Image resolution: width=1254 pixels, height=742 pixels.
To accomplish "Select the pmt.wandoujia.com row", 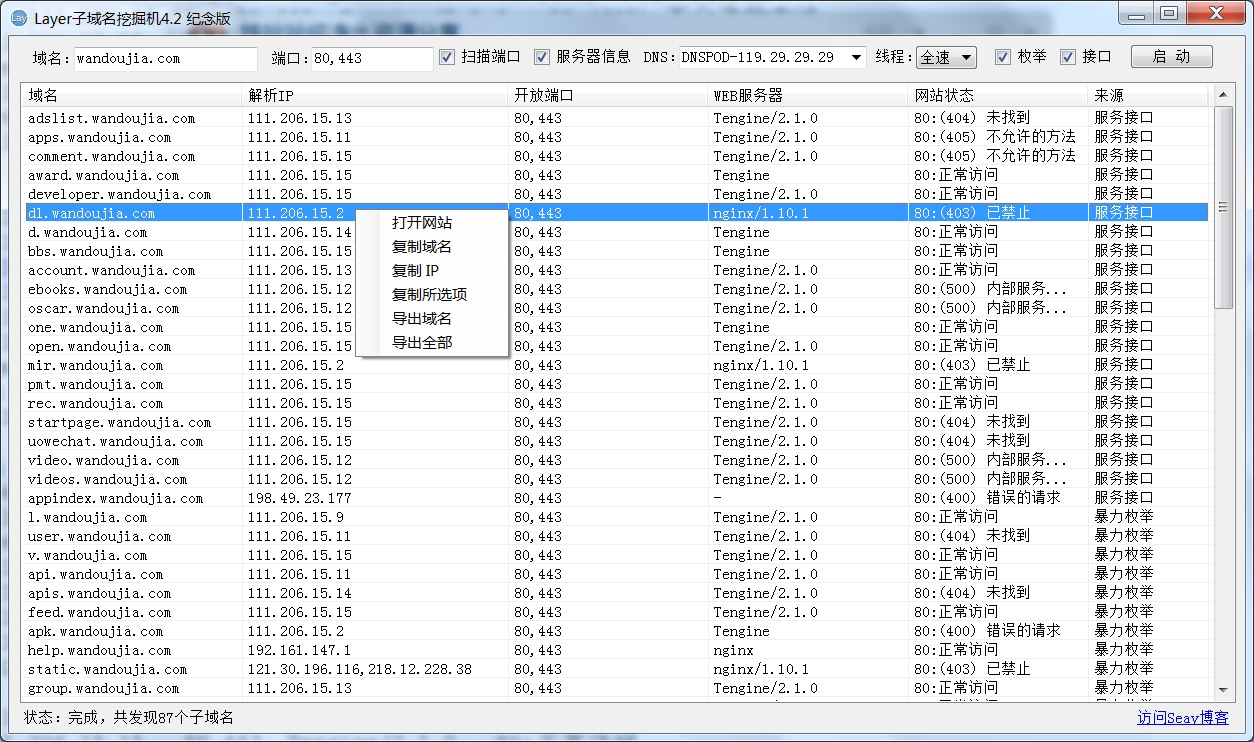I will pos(615,384).
